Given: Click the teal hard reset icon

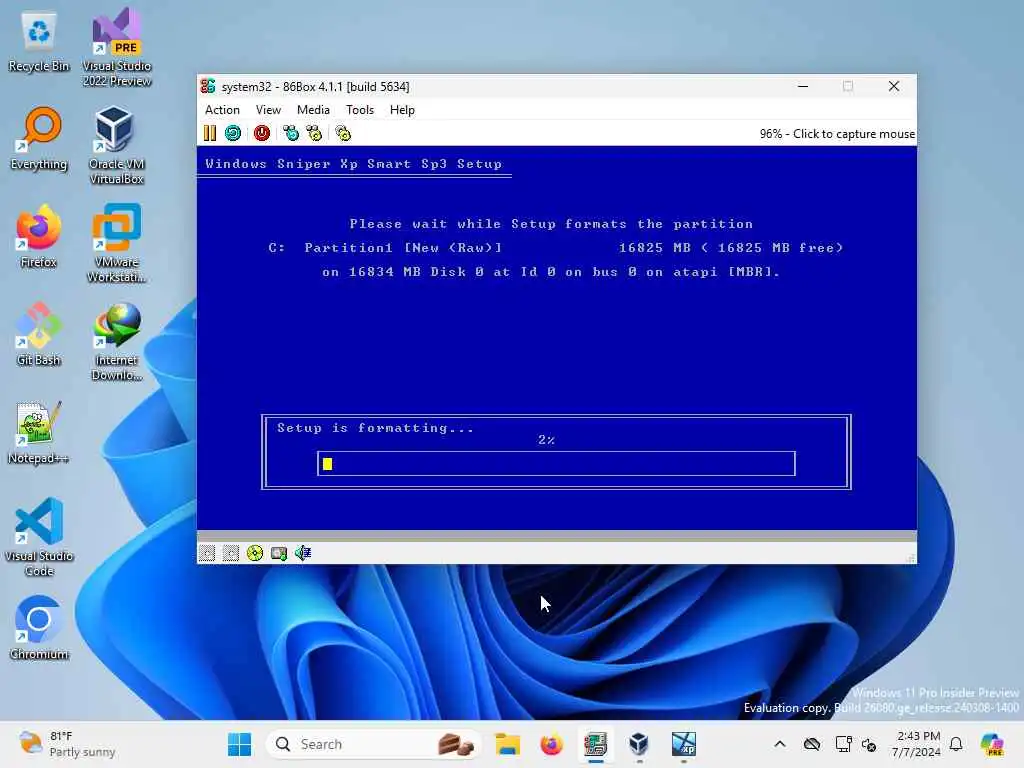Looking at the screenshot, I should click(x=233, y=133).
